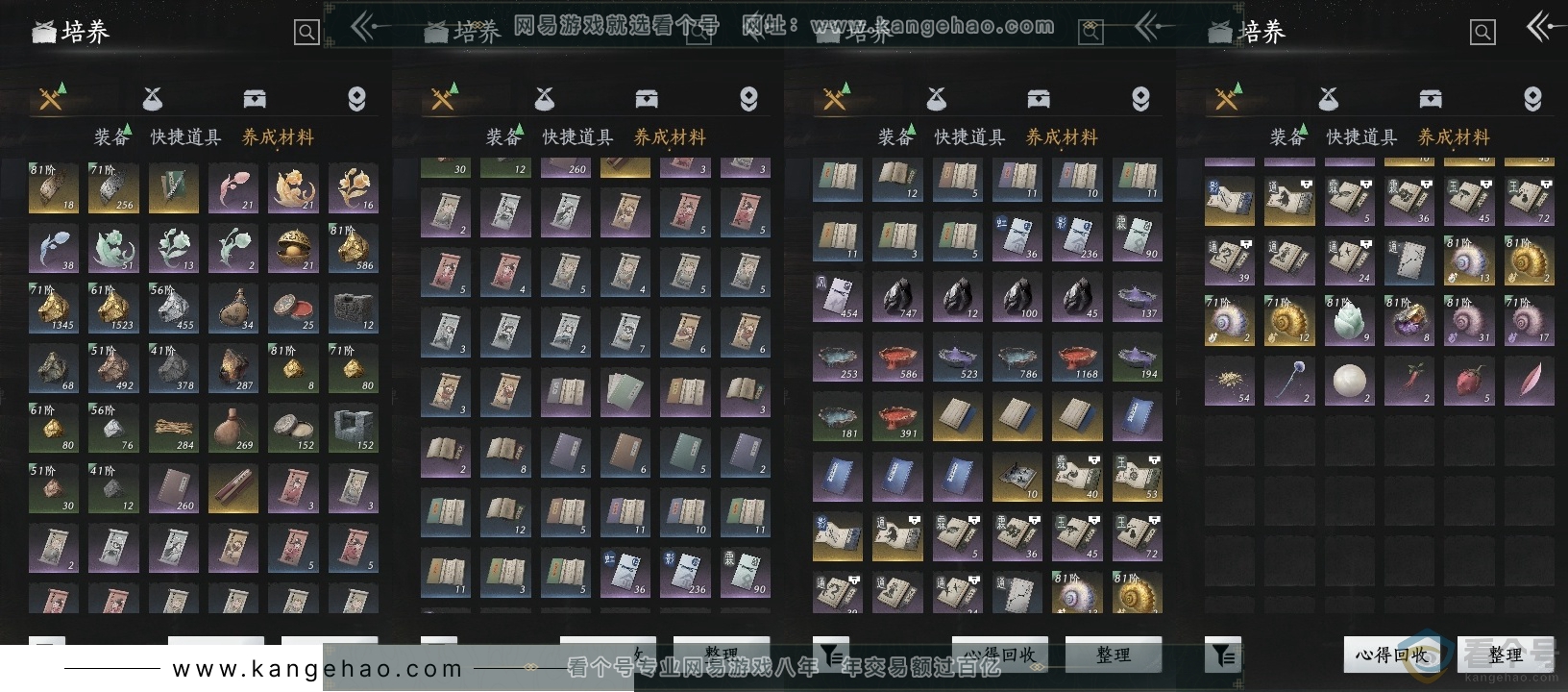
Task: Open the filter icon beside third panel's 心得回收
Action: coord(831,655)
